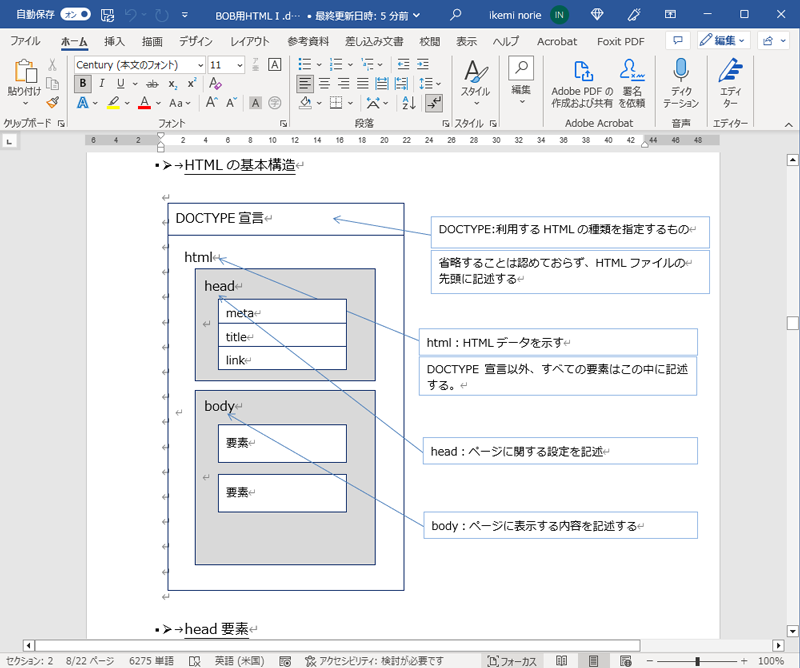Apply subscript formatting
800x668 pixels.
[x=173, y=84]
